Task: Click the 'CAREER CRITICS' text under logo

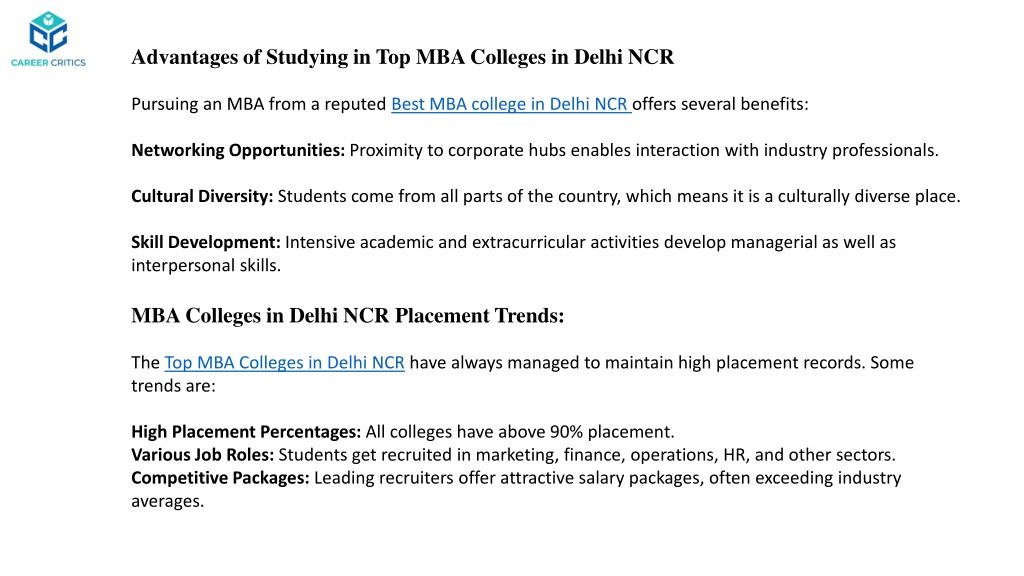Action: [48, 63]
